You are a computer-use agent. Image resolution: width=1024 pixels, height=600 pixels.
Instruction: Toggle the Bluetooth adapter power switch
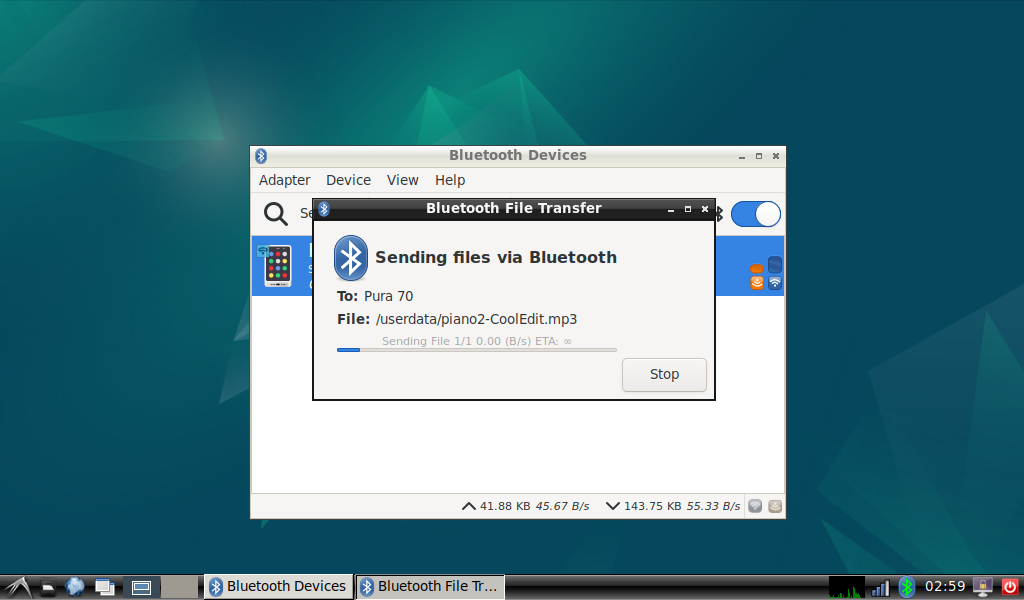point(756,214)
